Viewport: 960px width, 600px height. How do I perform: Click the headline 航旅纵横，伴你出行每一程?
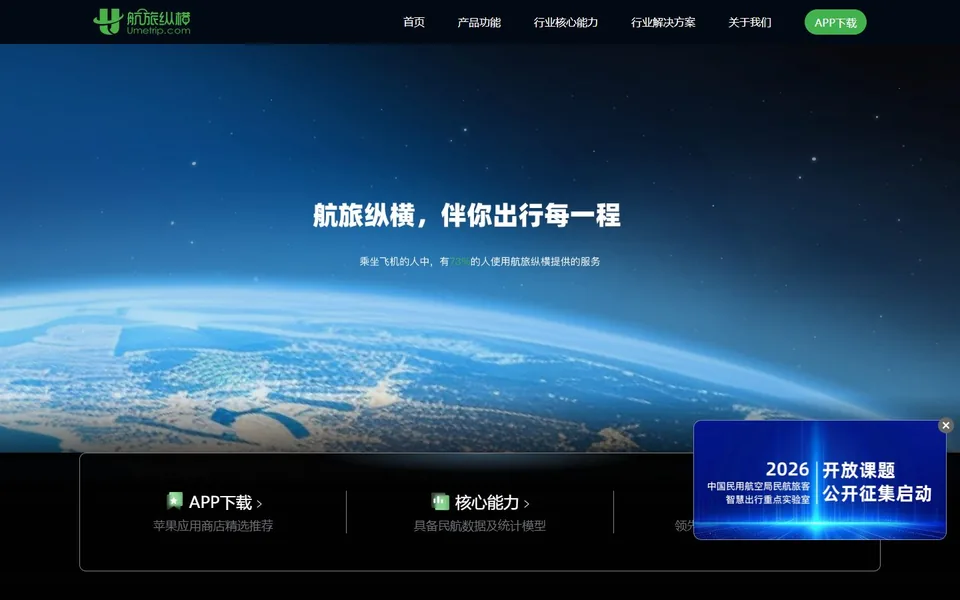click(x=467, y=215)
